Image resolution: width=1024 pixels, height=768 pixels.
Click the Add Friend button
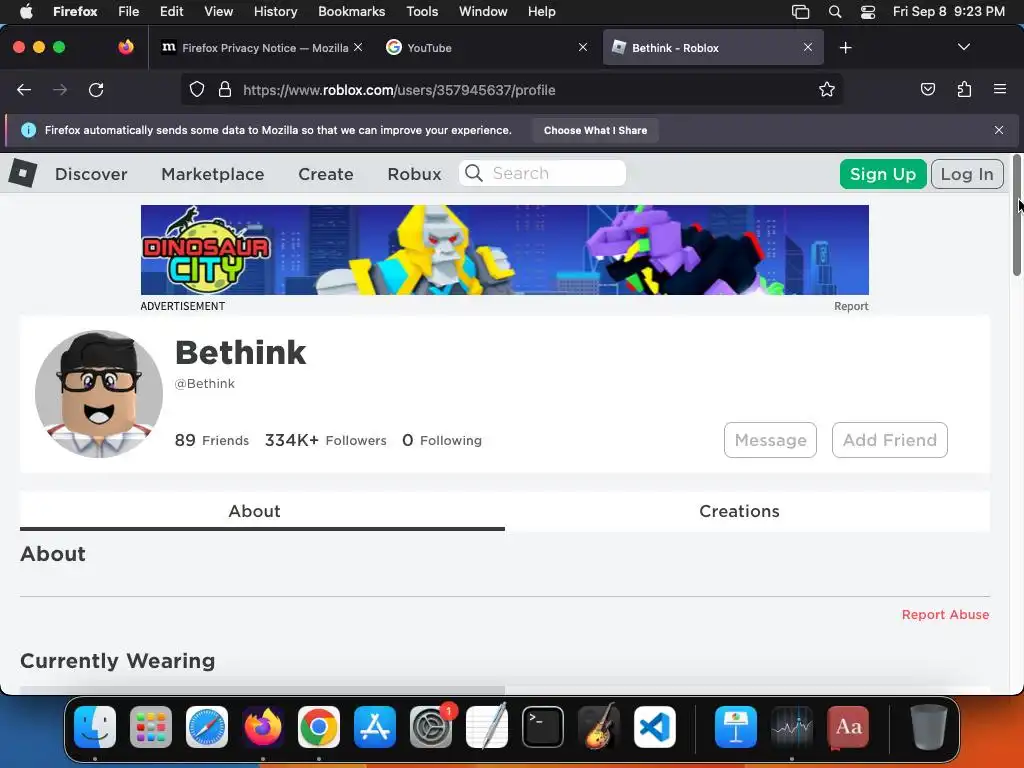coord(889,440)
